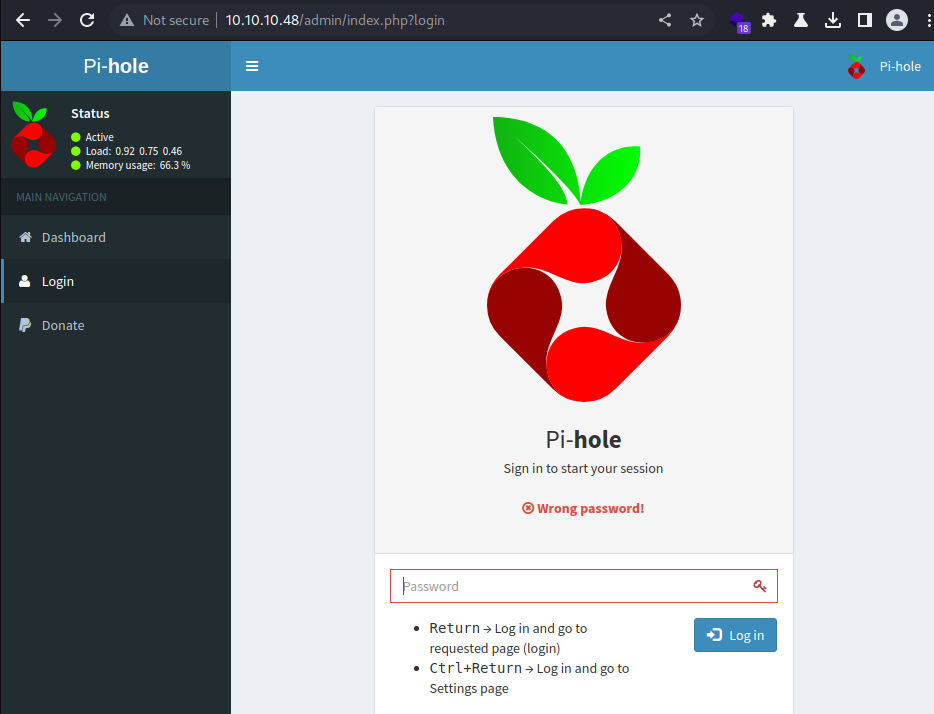934x714 pixels.
Task: Click the Pi-hole raspberry logo beside Status
Action: (x=33, y=135)
